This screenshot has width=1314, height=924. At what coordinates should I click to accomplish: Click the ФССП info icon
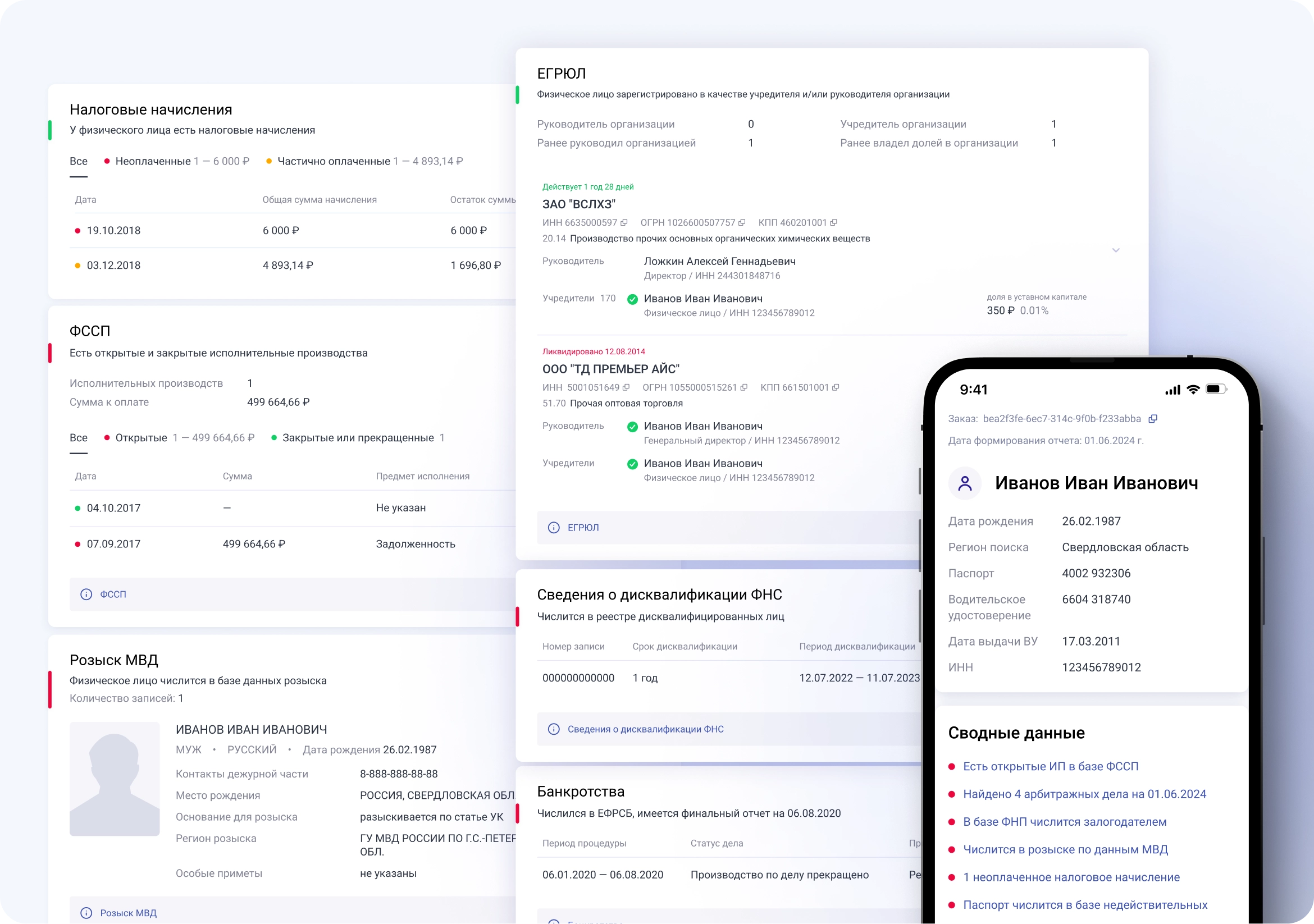click(x=86, y=594)
